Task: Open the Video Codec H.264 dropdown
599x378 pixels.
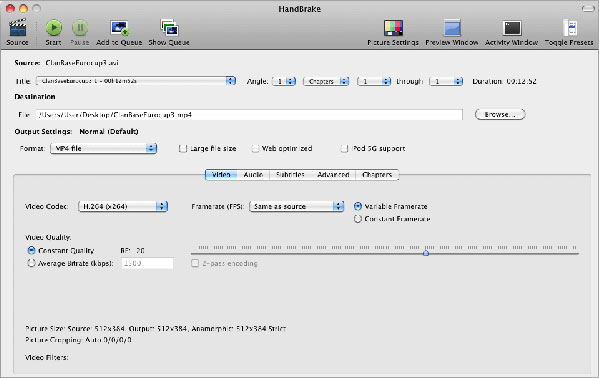Action: point(123,206)
